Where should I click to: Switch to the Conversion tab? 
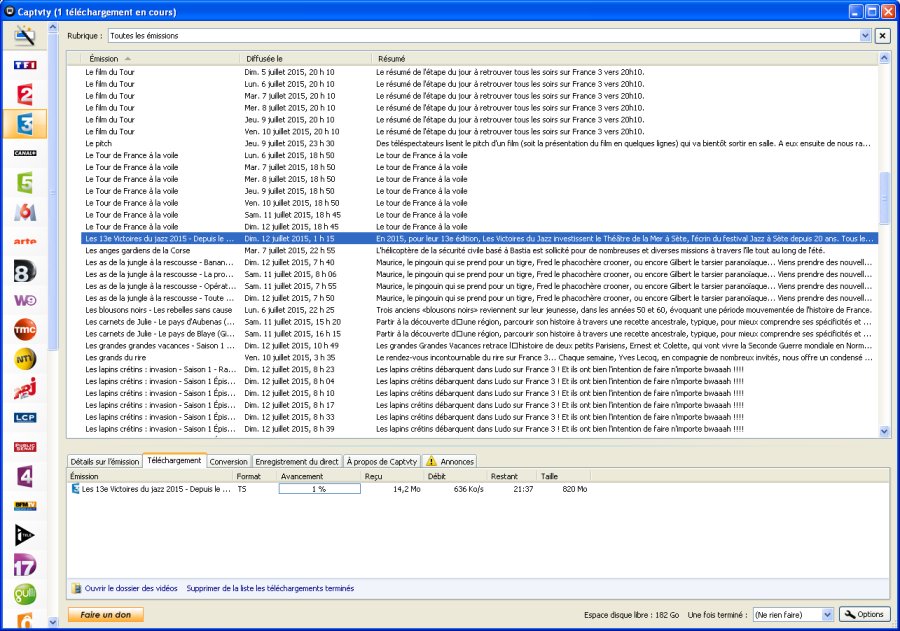[228, 461]
